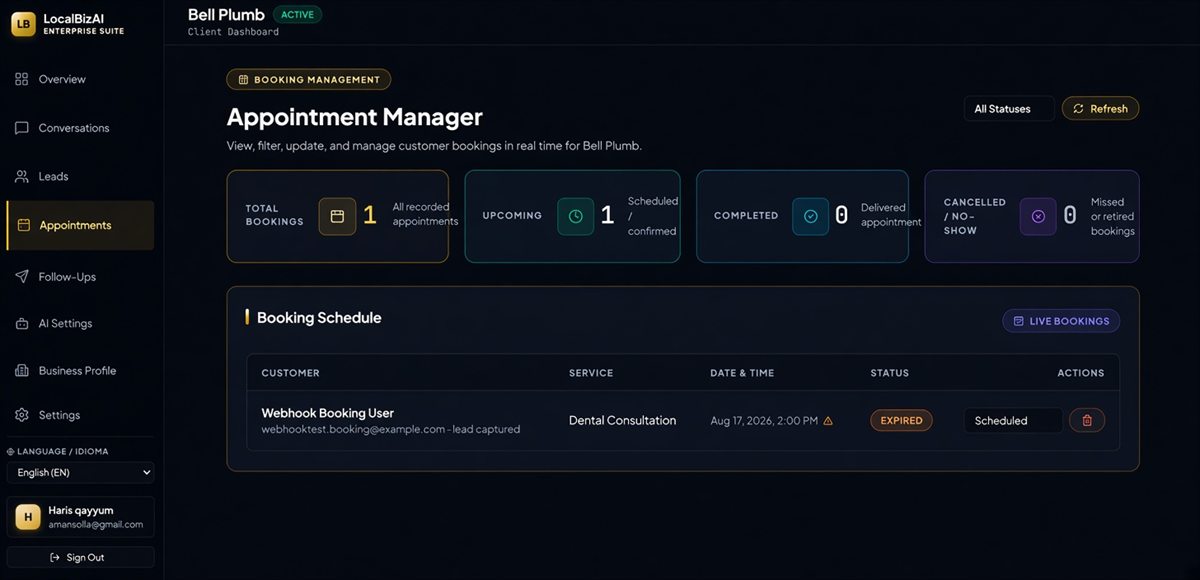Screen dimensions: 1200x580
Task: Go to the Overview page
Action: pos(81,79)
